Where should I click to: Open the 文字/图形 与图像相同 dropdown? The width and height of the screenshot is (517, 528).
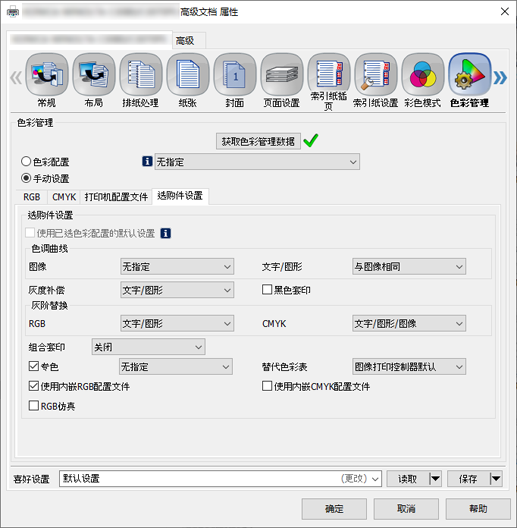tap(409, 267)
